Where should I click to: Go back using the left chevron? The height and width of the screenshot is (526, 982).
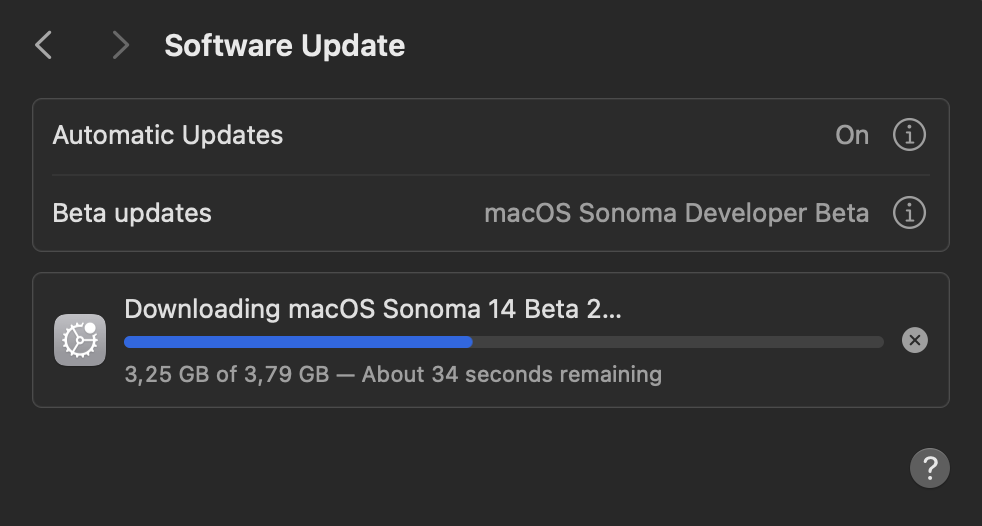point(43,45)
